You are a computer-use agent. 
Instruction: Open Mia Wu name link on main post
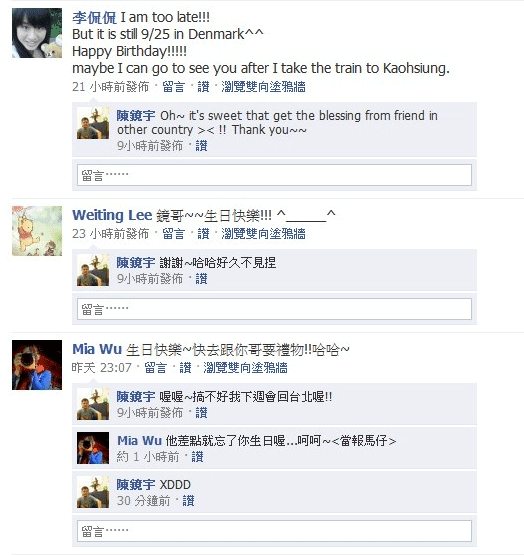click(x=97, y=349)
